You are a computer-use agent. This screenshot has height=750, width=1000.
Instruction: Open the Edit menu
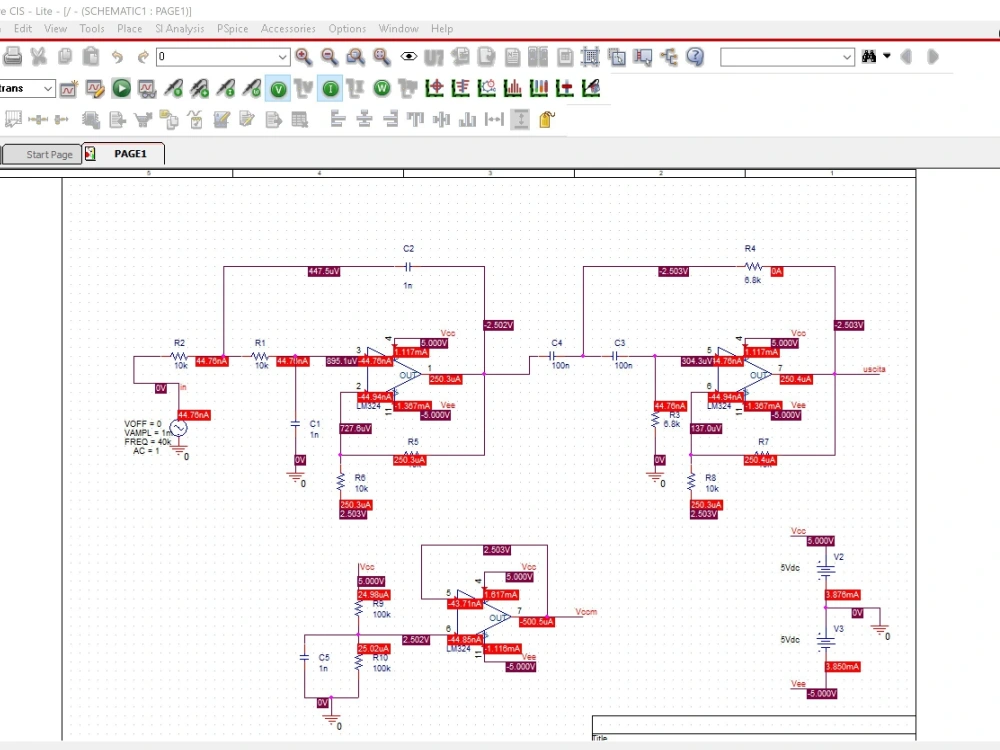23,29
